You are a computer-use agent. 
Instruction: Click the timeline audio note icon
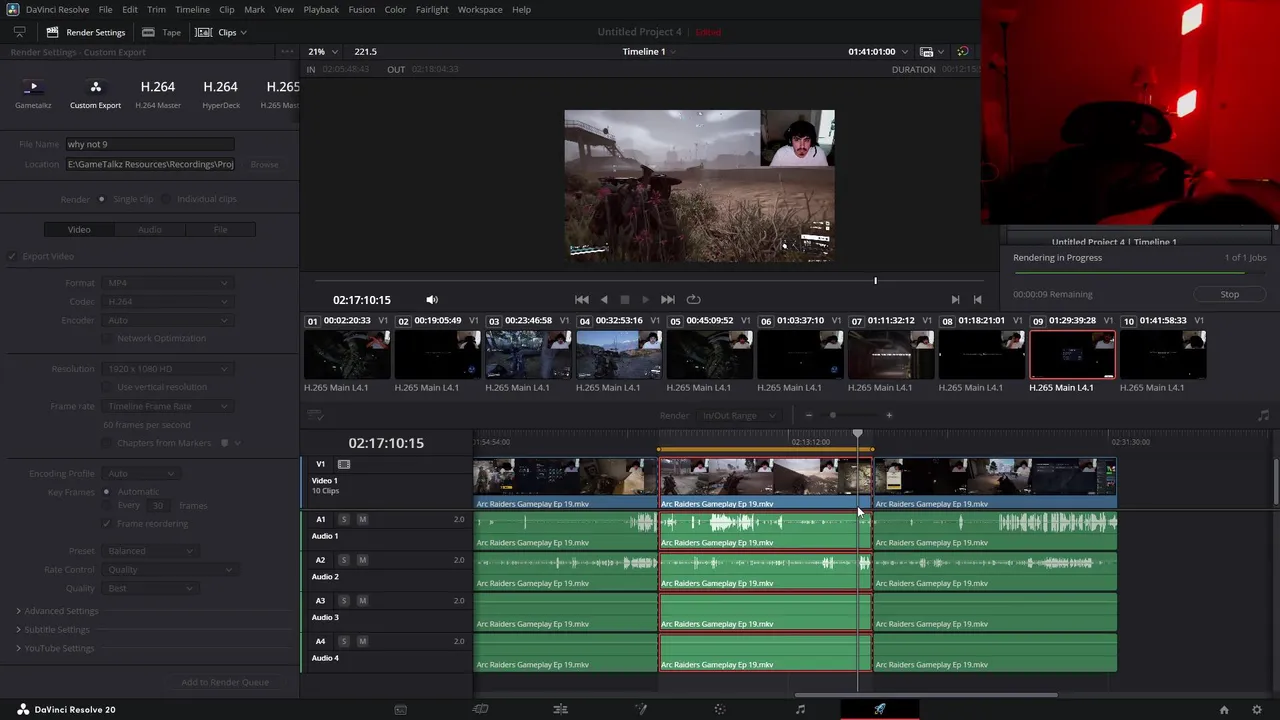point(1263,415)
